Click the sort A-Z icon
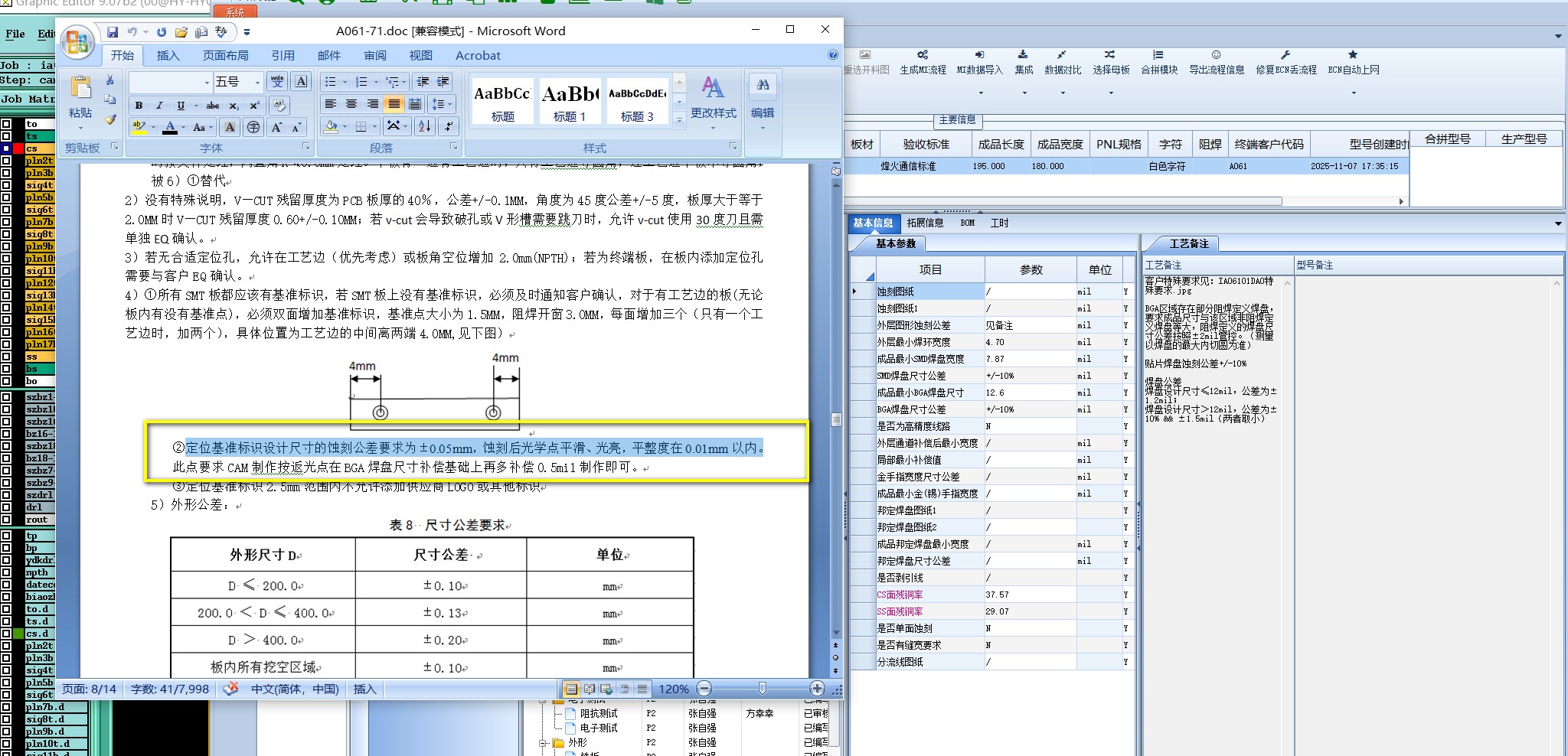Image resolution: width=1568 pixels, height=756 pixels. (426, 126)
